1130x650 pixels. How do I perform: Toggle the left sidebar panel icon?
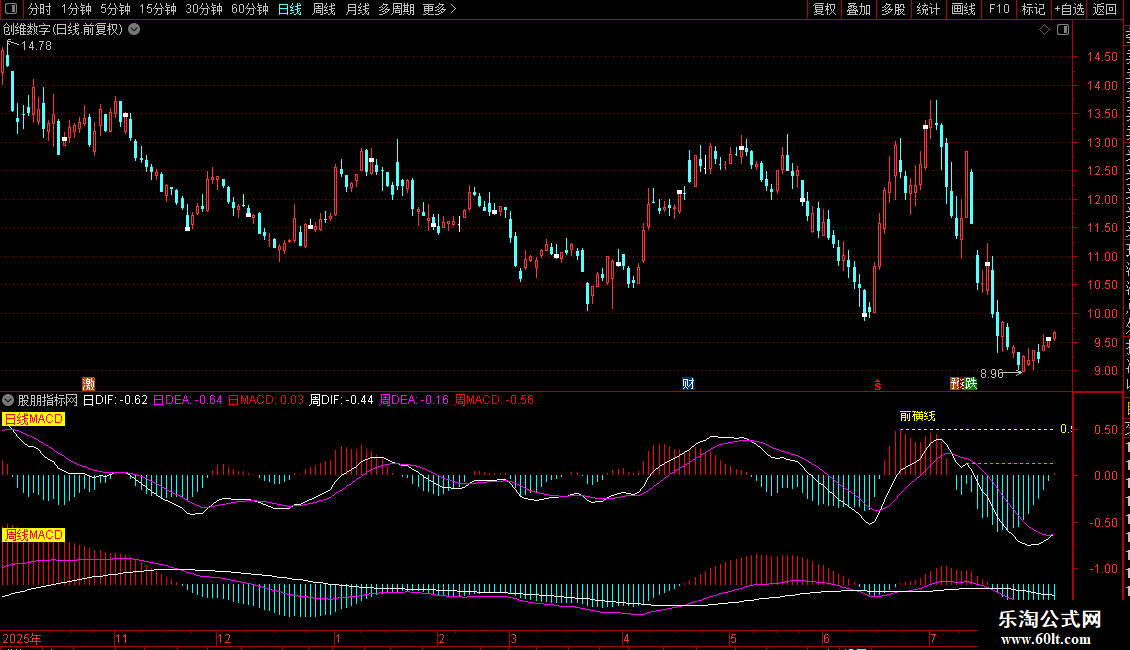11,9
